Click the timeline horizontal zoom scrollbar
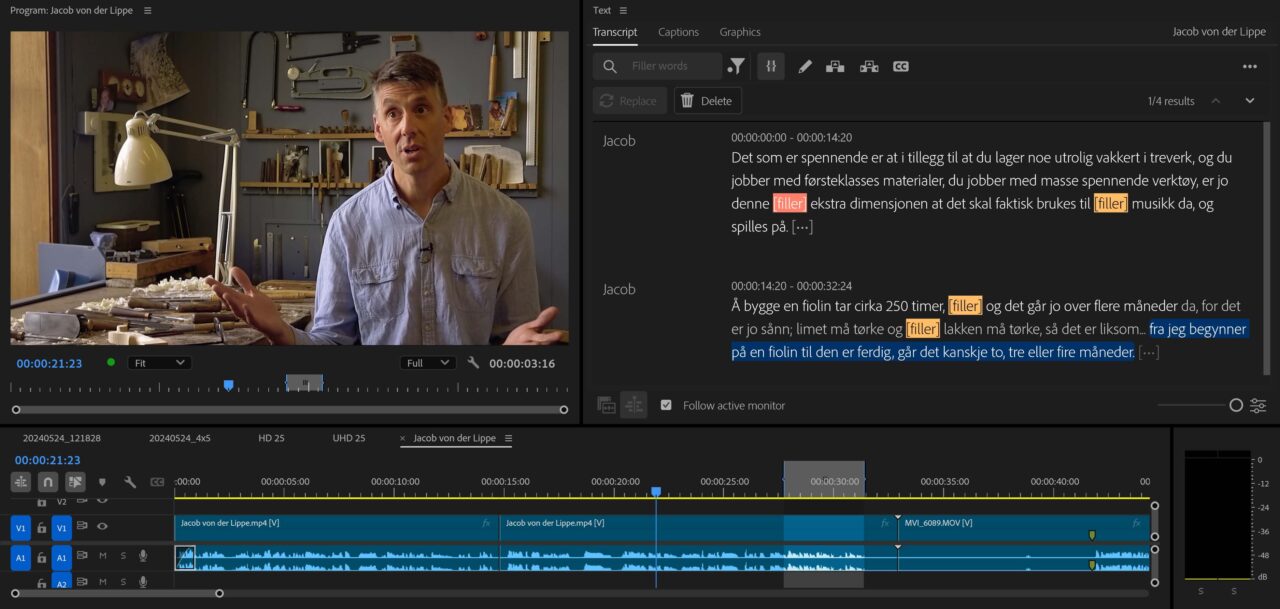 click(117, 593)
